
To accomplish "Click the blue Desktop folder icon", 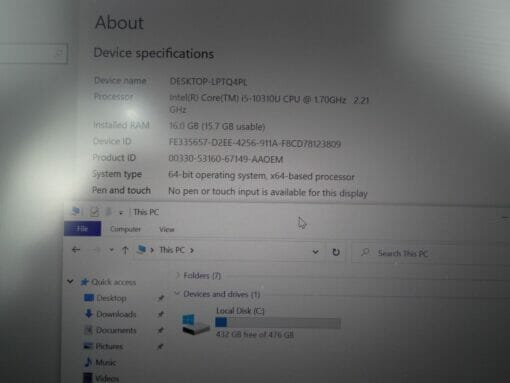I will point(89,298).
